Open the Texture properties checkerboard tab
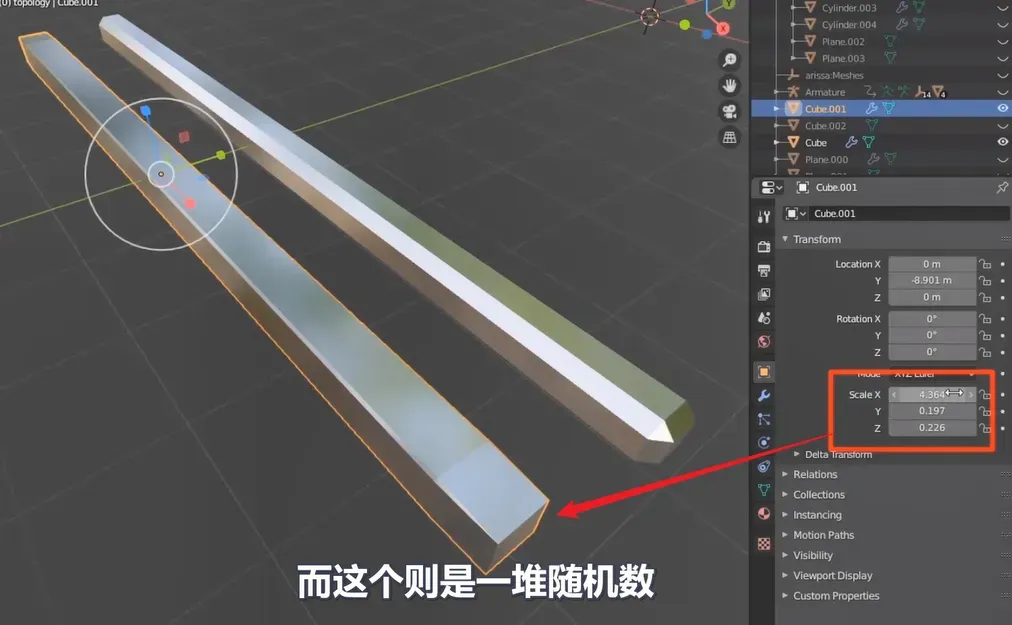1012x625 pixels. [x=765, y=544]
